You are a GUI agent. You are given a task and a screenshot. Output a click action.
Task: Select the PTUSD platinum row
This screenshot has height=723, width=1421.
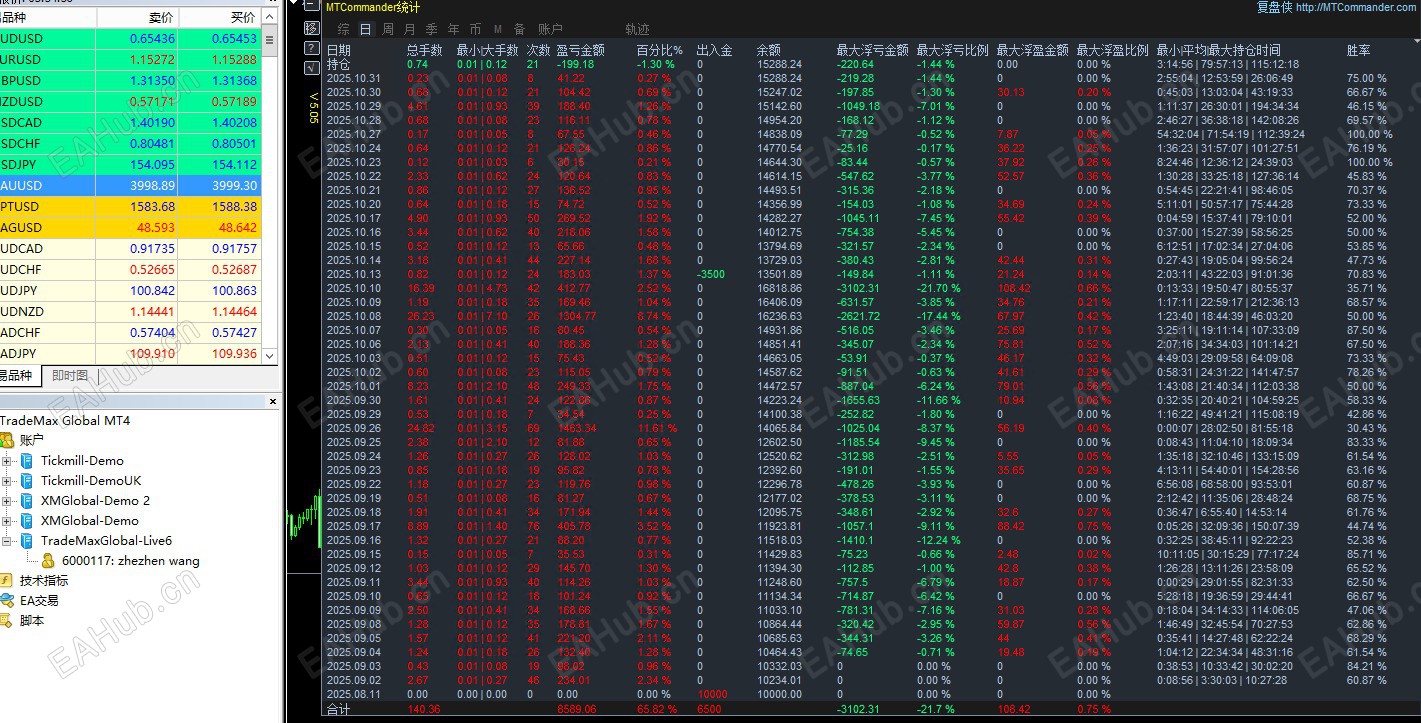130,207
